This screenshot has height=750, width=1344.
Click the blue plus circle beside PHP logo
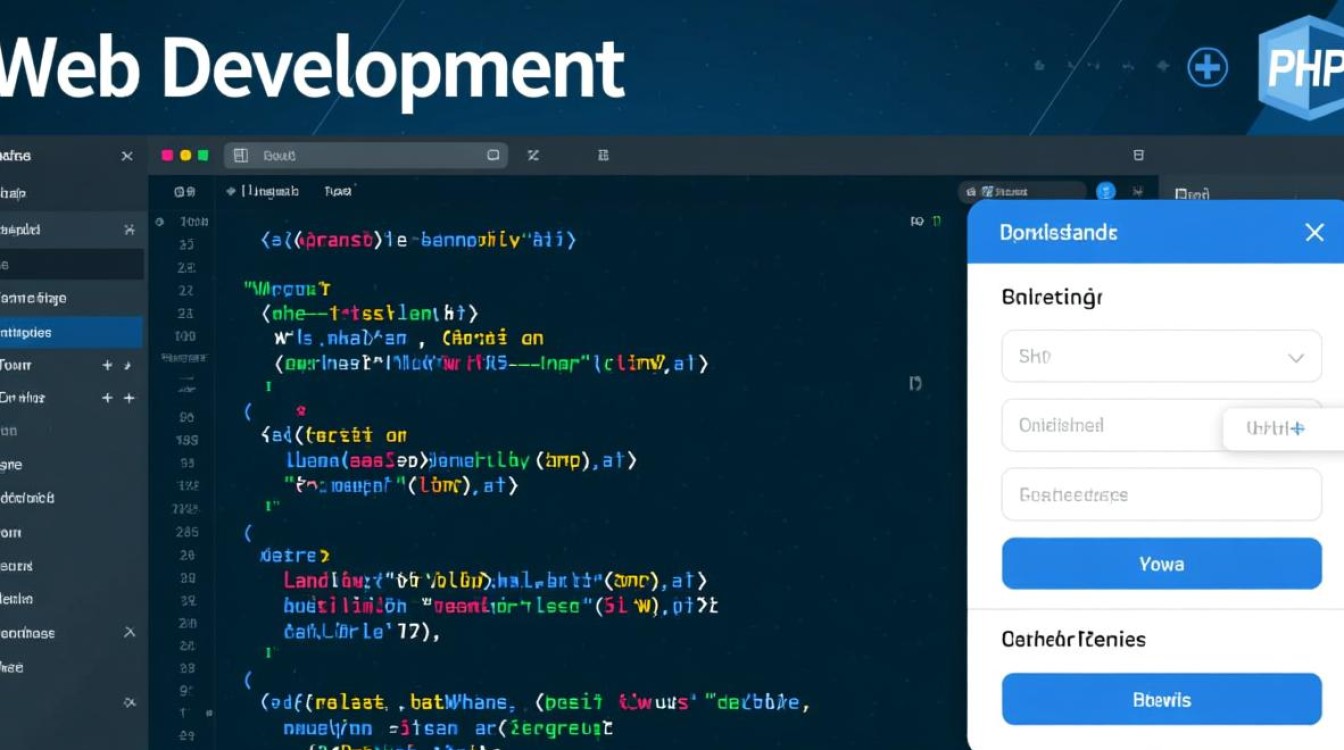tap(1207, 68)
